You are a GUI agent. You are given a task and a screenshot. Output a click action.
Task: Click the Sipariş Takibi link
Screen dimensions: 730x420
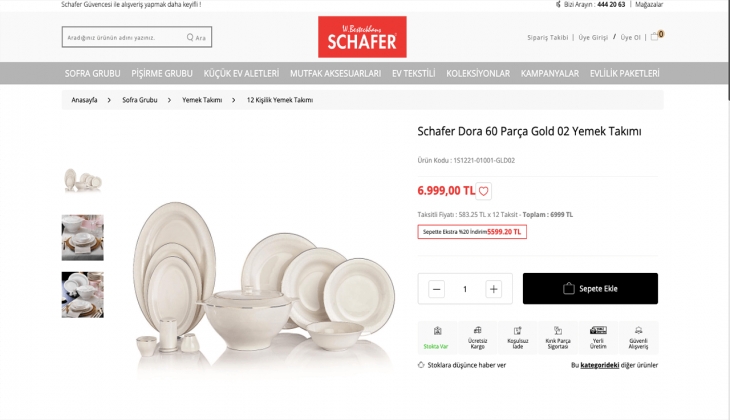pyautogui.click(x=548, y=38)
